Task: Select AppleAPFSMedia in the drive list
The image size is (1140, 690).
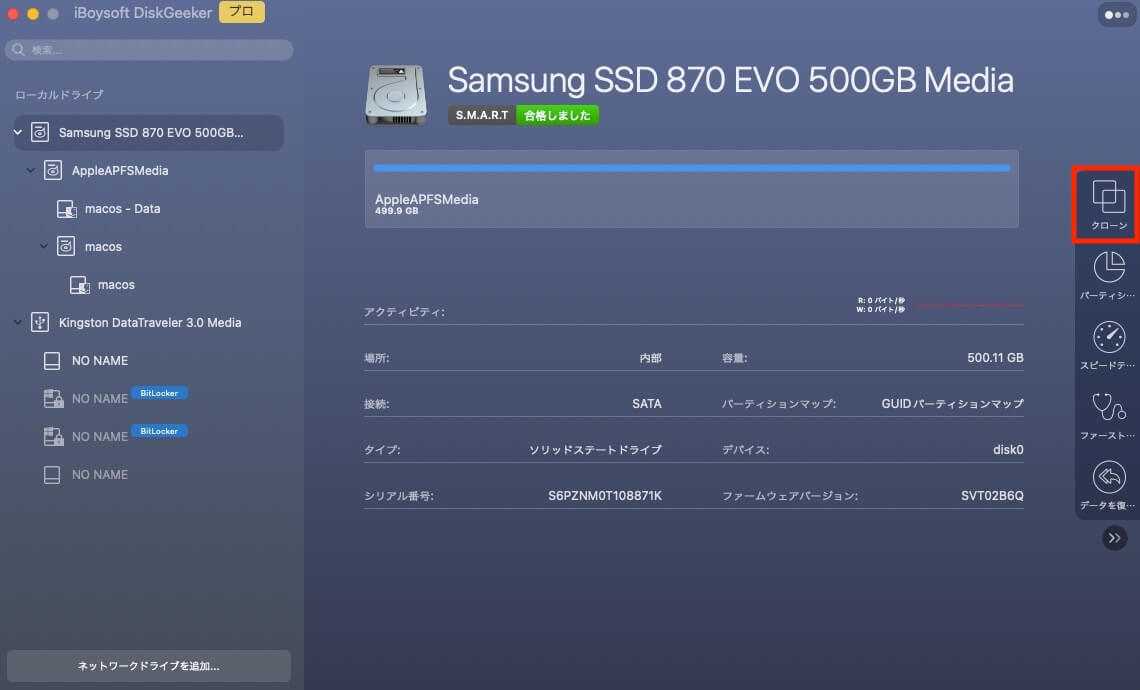Action: click(120, 171)
